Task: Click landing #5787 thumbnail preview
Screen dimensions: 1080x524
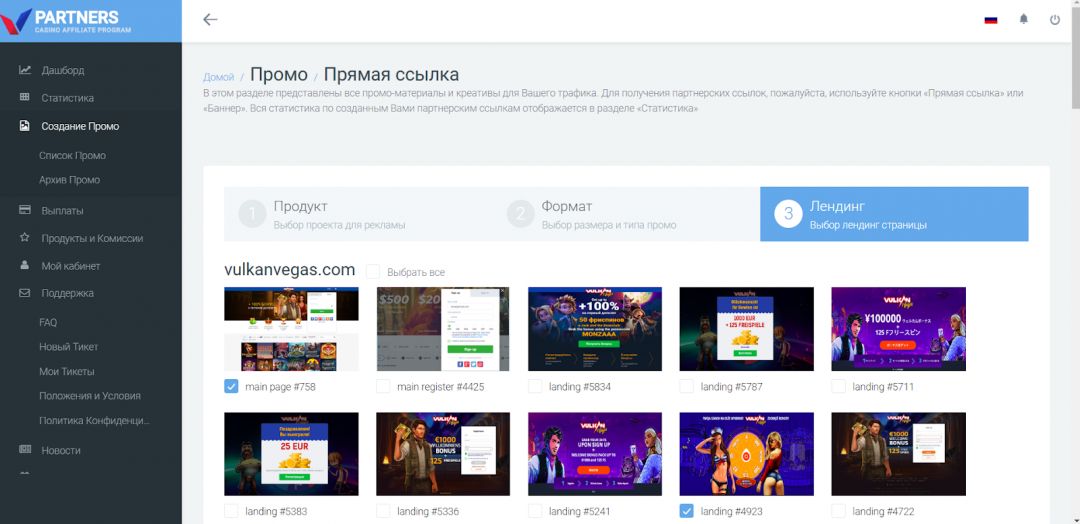Action: [x=747, y=329]
